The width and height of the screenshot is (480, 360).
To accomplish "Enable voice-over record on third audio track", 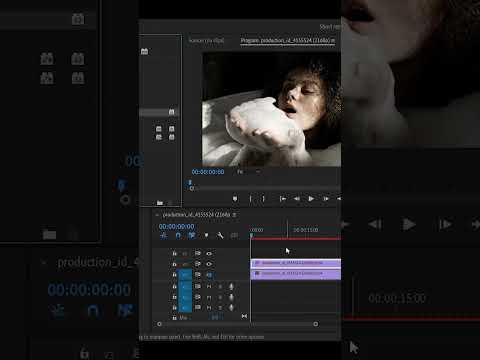I will click(x=231, y=307).
